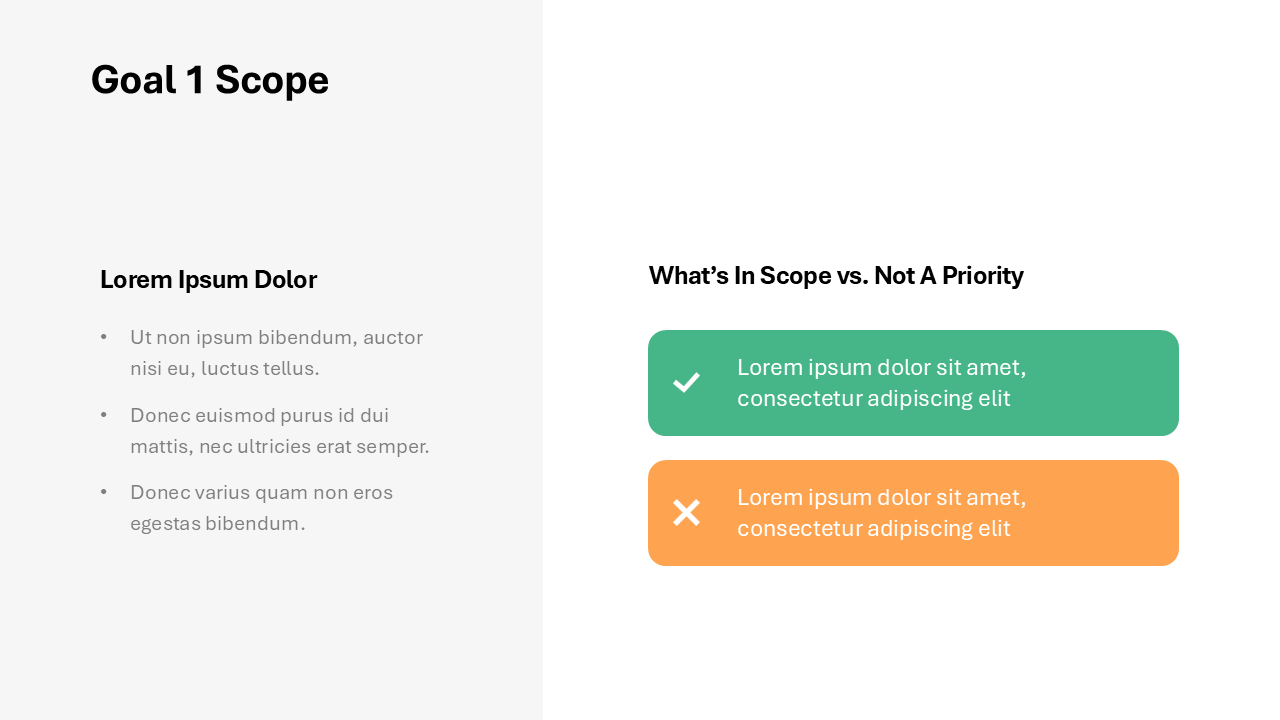The width and height of the screenshot is (1280, 720).
Task: Click the word "Dolor" in the left subheading
Action: [x=285, y=280]
